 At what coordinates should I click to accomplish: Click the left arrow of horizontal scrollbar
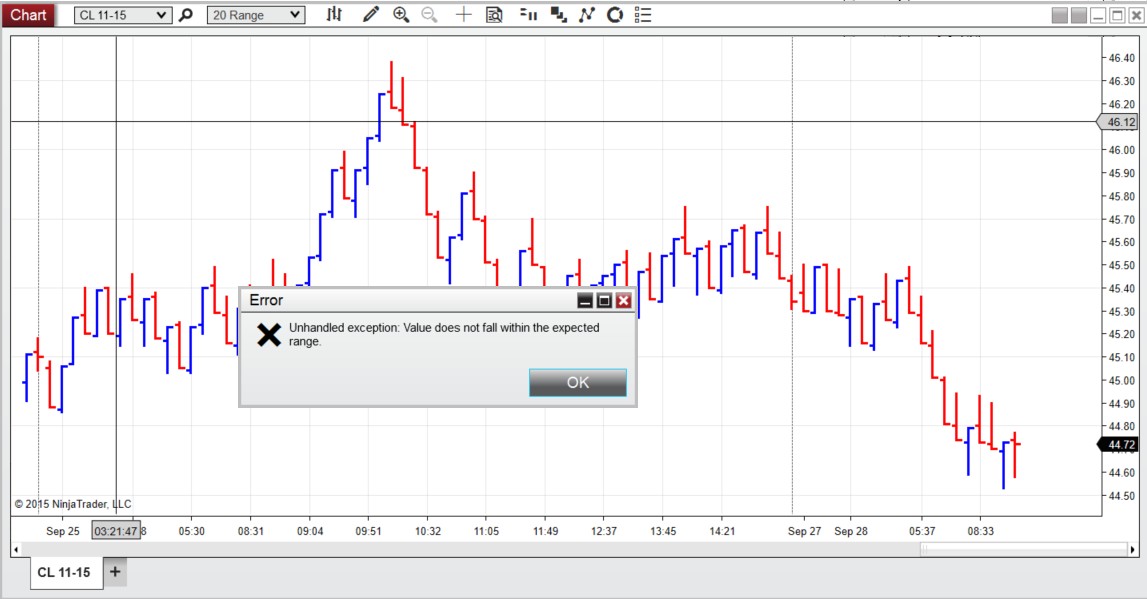16,549
